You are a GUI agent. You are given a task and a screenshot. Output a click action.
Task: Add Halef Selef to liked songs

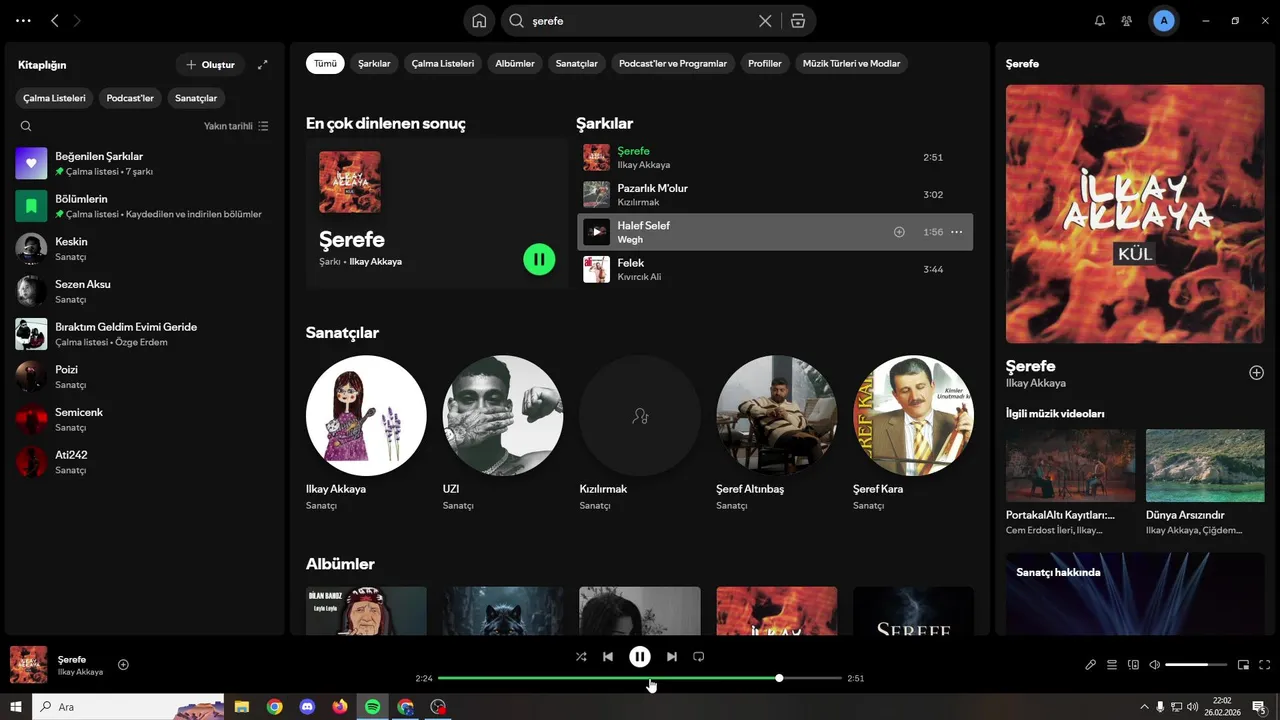pos(899,232)
